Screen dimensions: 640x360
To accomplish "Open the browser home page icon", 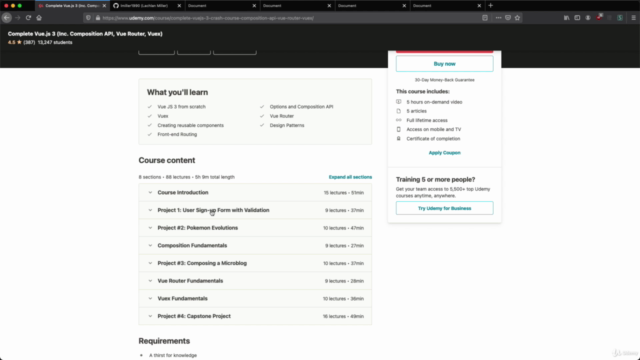I will (x=39, y=18).
